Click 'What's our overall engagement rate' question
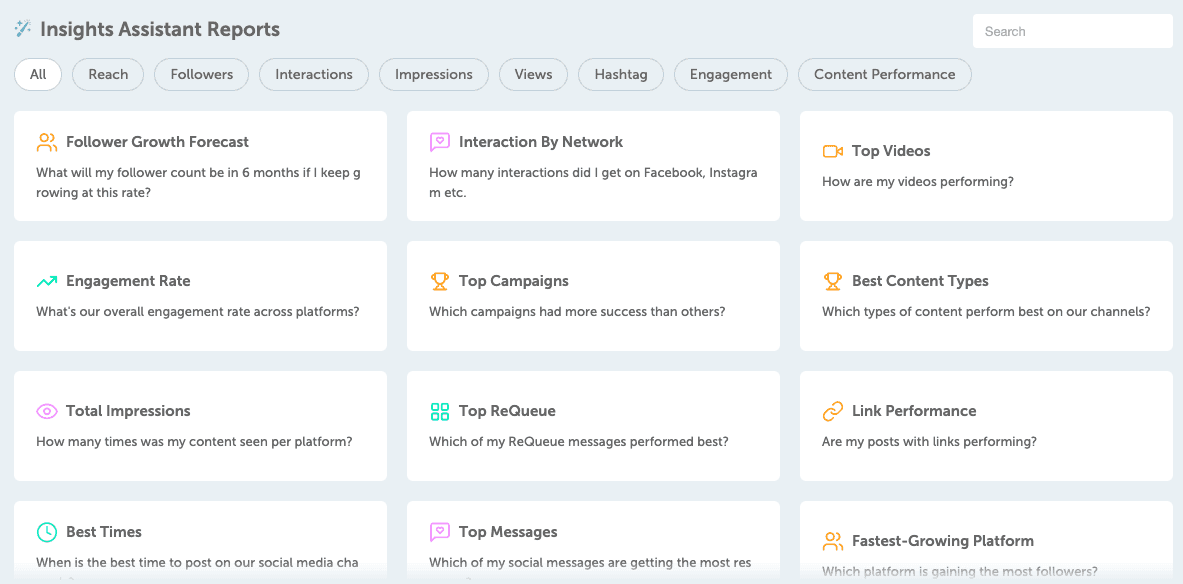This screenshot has height=584, width=1183. (x=198, y=312)
